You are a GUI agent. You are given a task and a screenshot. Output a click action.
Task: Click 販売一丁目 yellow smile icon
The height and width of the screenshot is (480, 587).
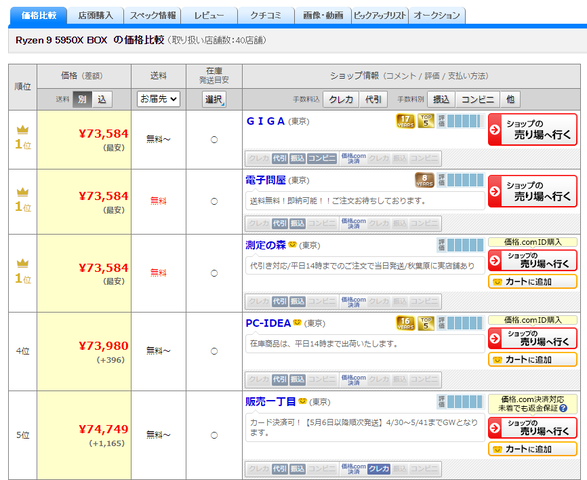point(302,401)
